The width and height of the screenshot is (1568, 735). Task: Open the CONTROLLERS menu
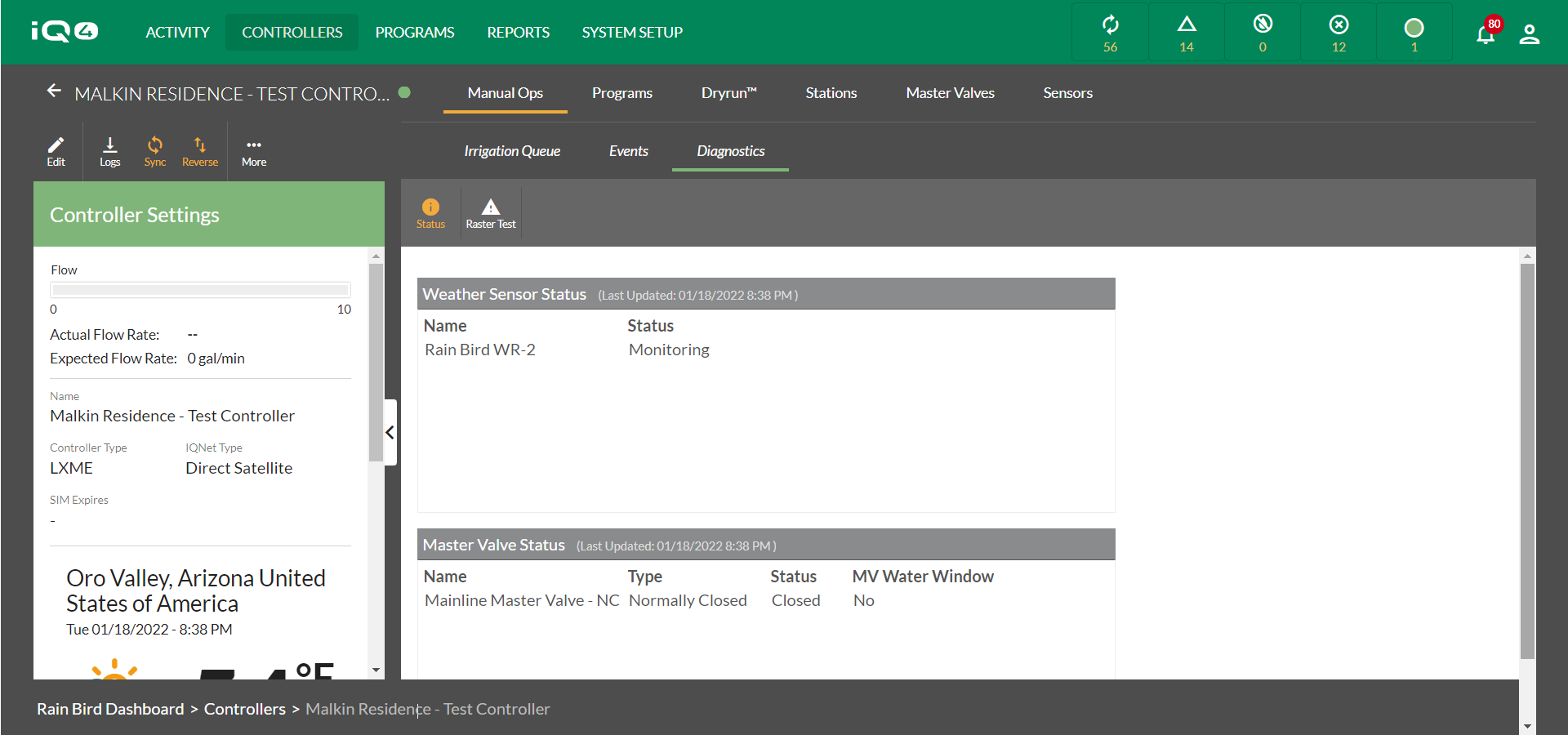point(292,33)
